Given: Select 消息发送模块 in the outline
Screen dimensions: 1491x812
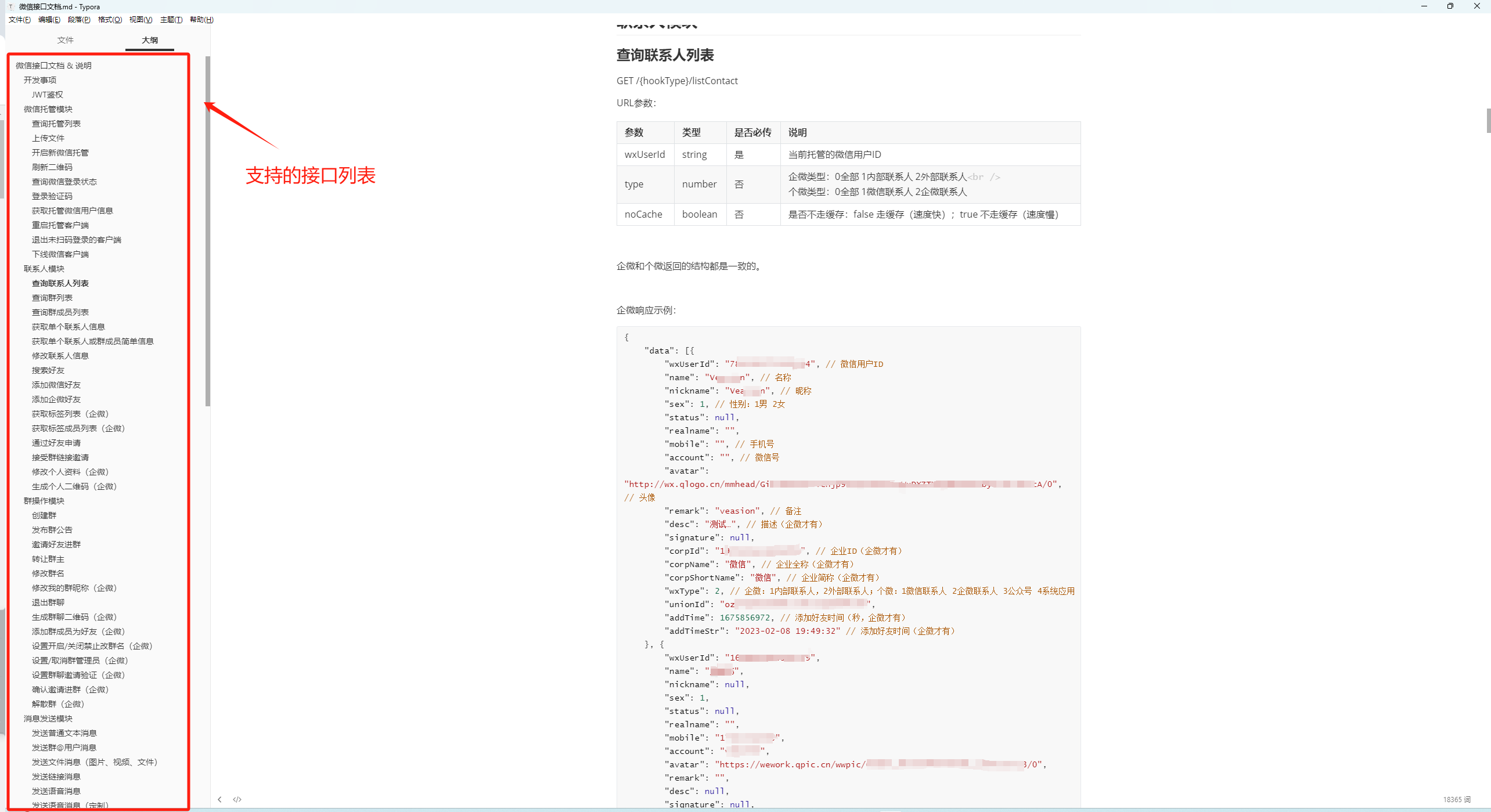Looking at the screenshot, I should [48, 719].
